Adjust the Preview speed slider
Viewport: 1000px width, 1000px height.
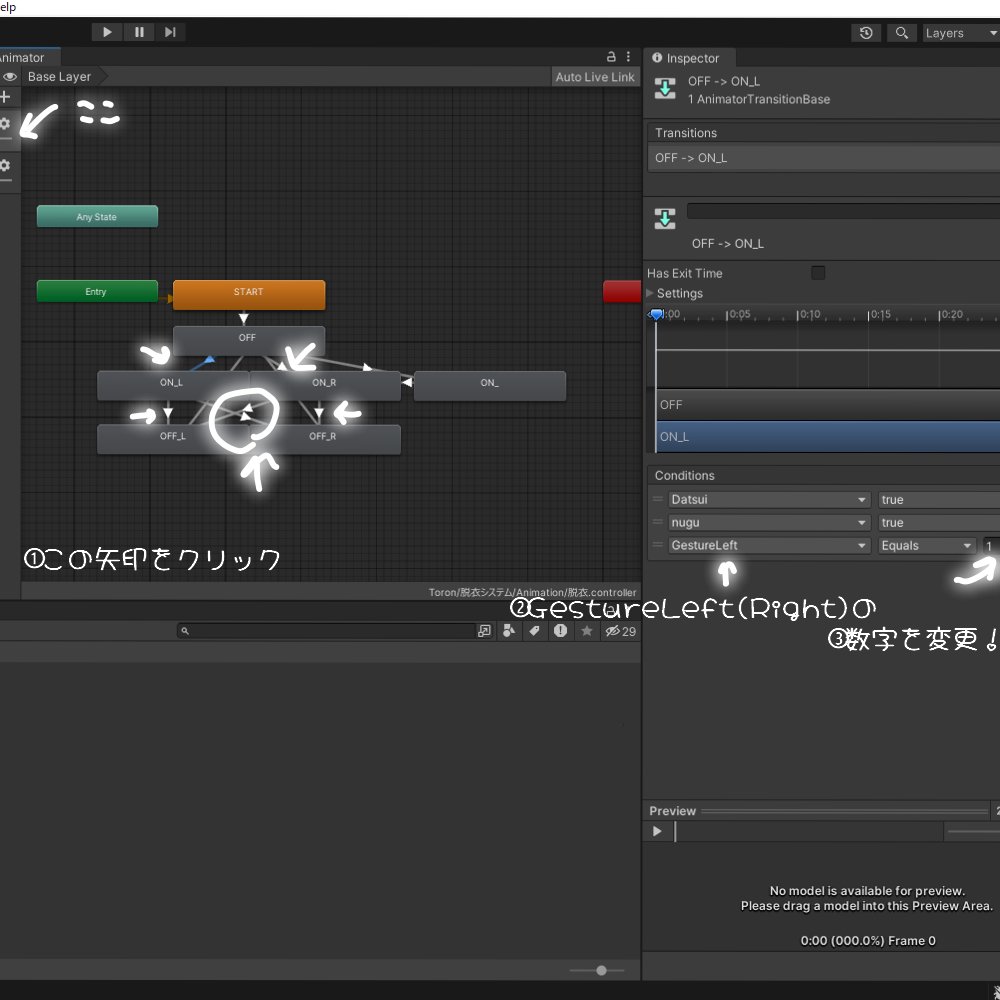tap(973, 831)
